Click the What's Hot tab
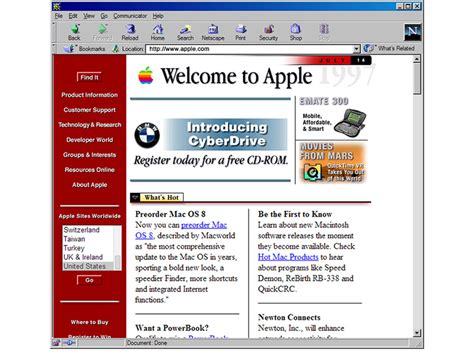The width and height of the screenshot is (474, 362). click(x=161, y=197)
